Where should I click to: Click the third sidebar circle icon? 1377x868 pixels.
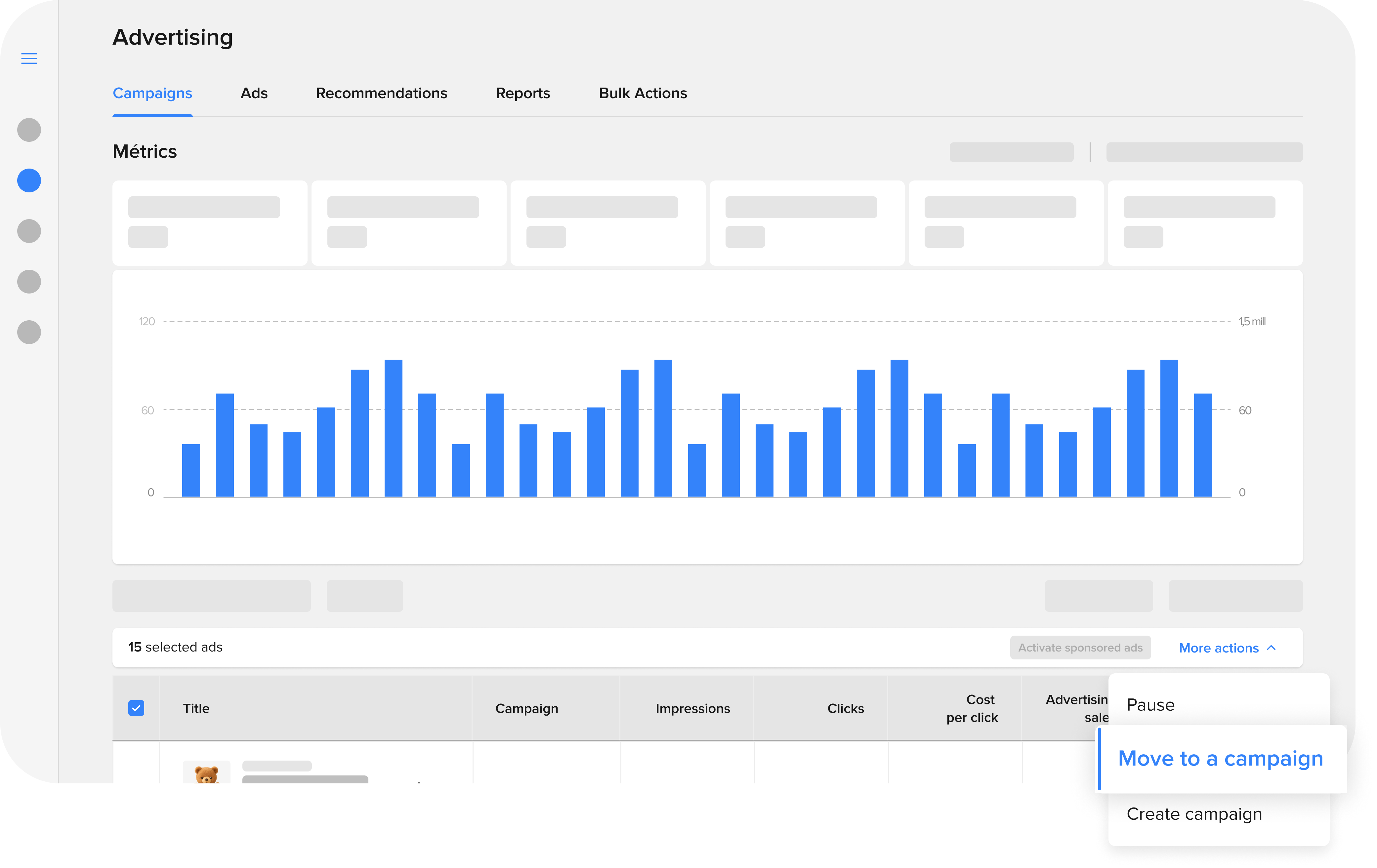coord(29,231)
